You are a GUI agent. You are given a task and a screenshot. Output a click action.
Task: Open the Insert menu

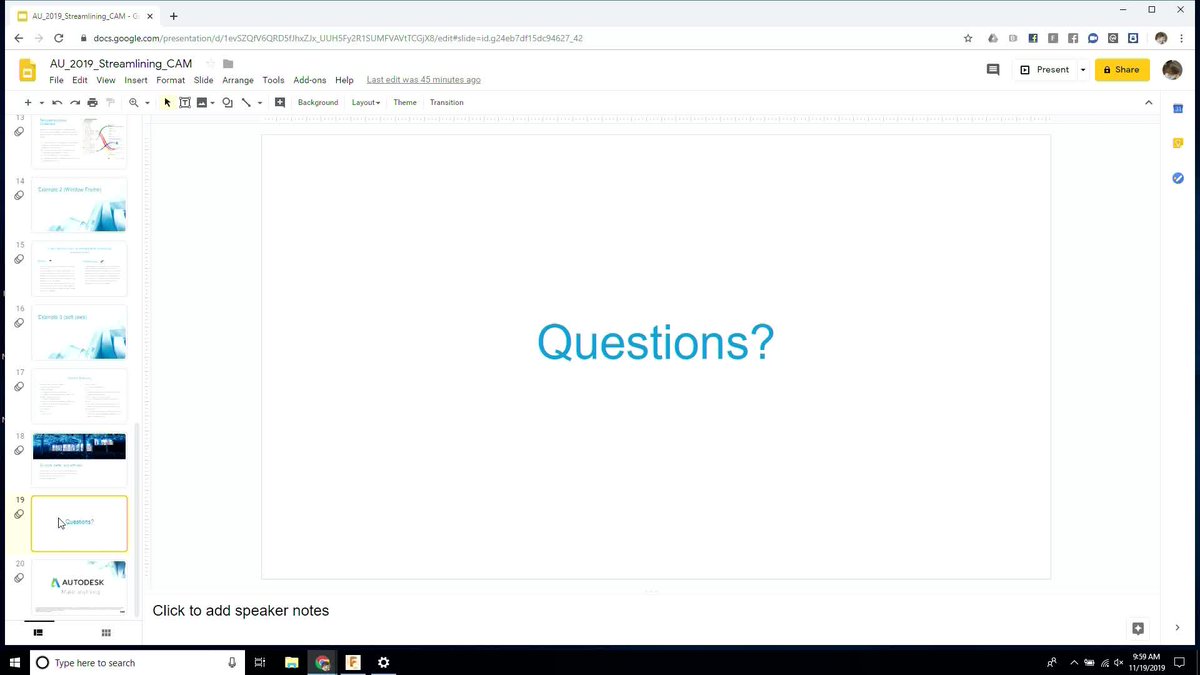[x=135, y=80]
